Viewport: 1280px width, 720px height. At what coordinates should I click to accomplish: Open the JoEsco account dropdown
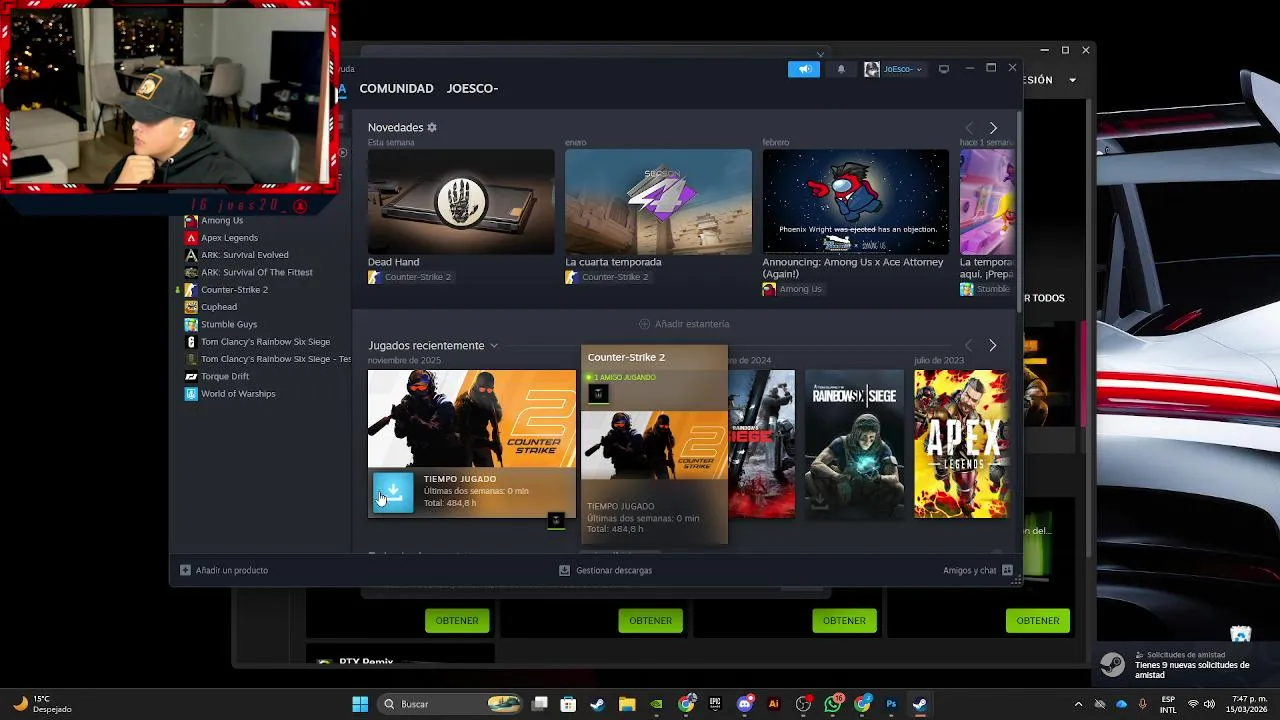894,69
